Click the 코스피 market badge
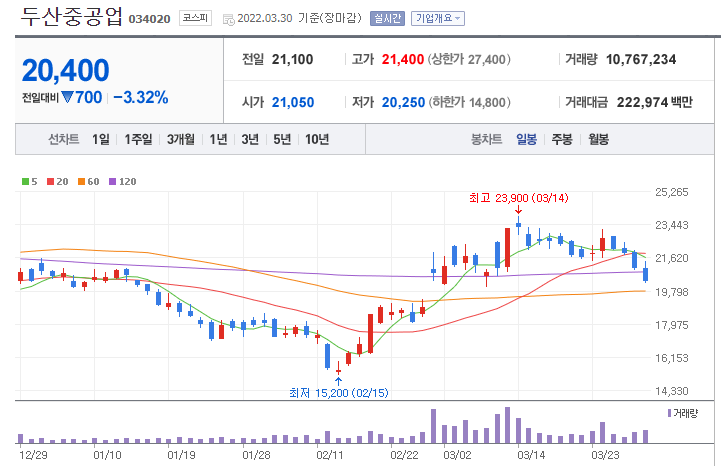This screenshot has width=721, height=466. click(195, 18)
